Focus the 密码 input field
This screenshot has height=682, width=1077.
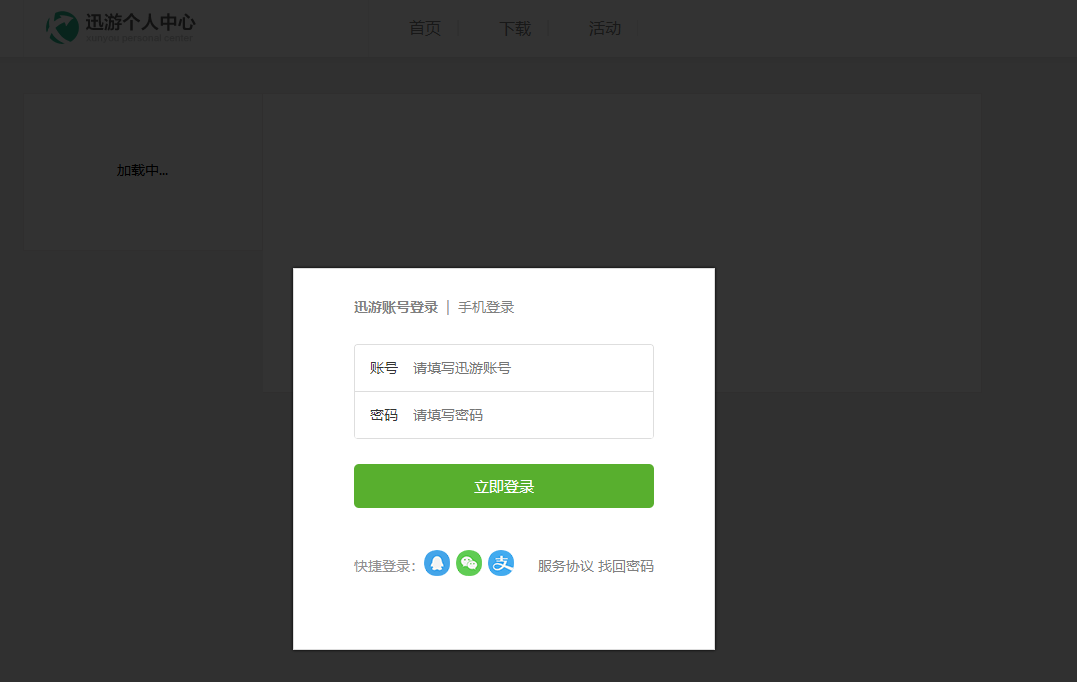click(x=503, y=415)
